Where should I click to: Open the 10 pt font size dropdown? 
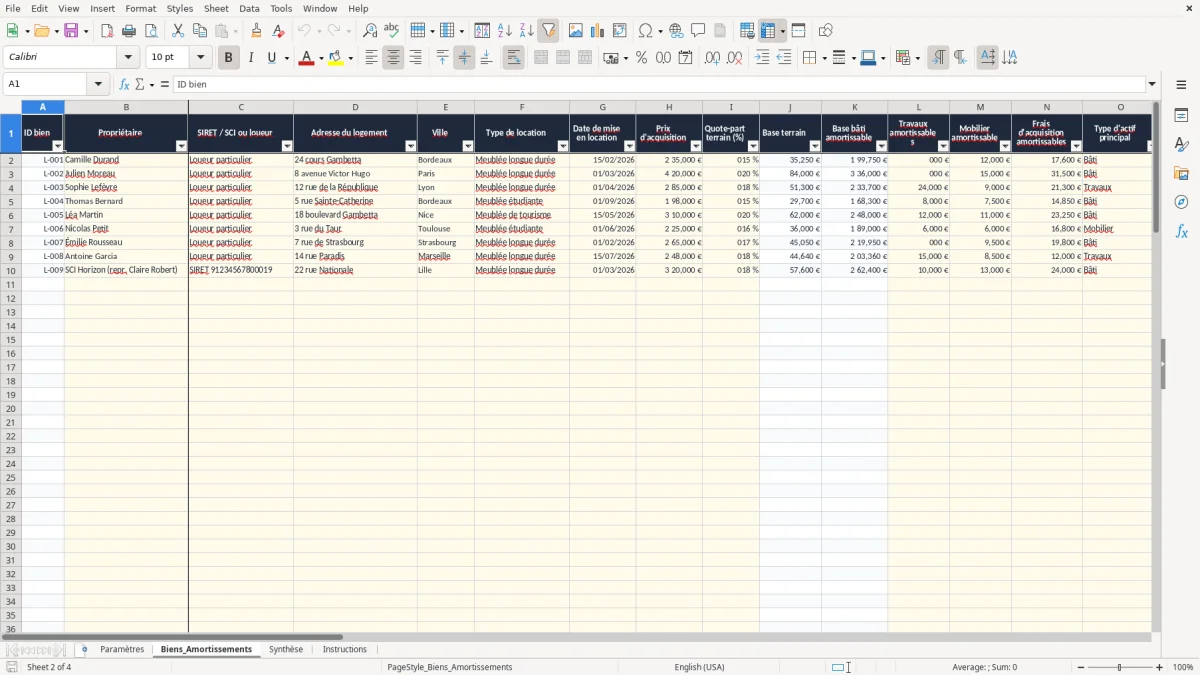200,58
